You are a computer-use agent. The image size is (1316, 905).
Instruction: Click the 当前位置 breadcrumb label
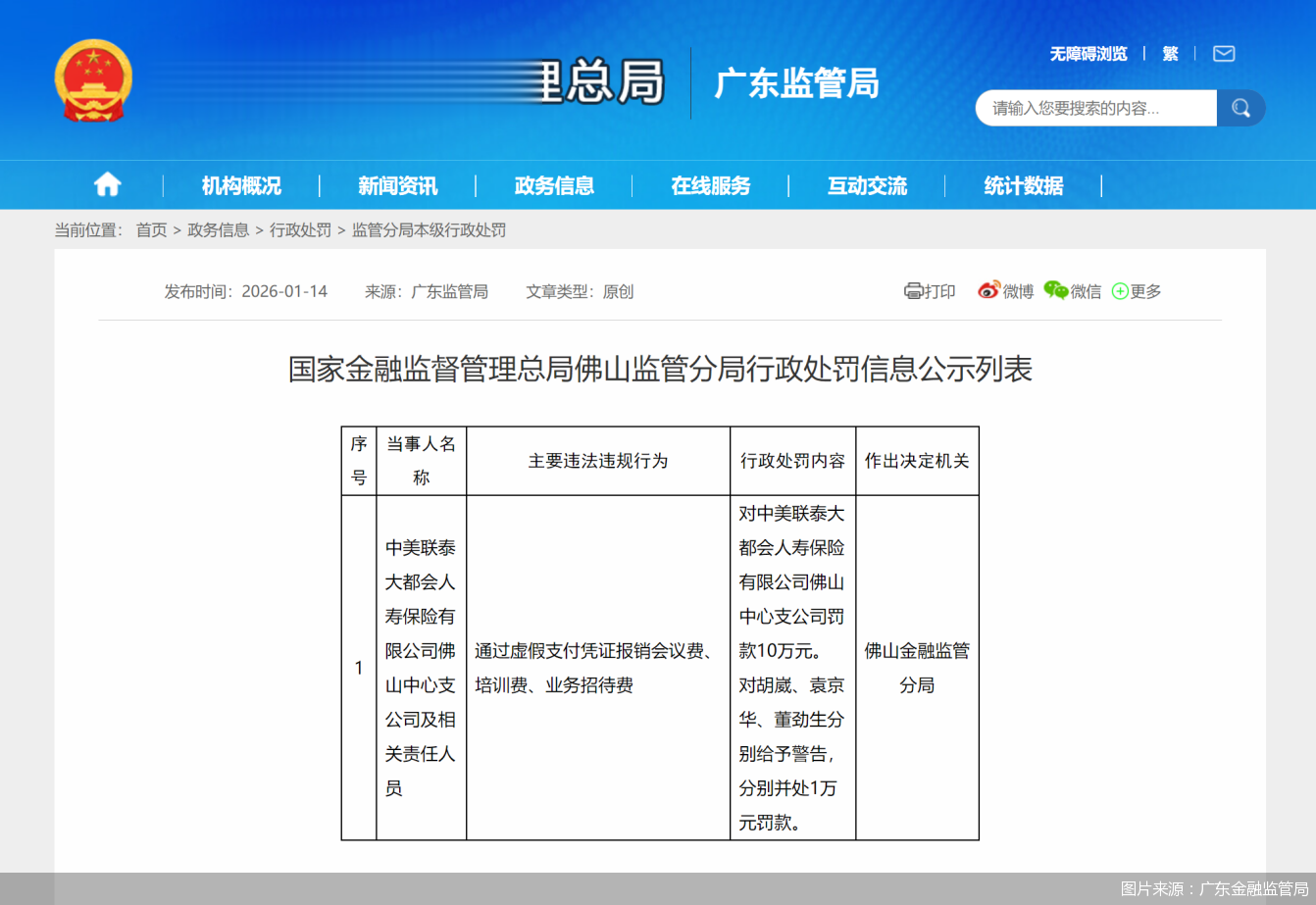click(88, 230)
